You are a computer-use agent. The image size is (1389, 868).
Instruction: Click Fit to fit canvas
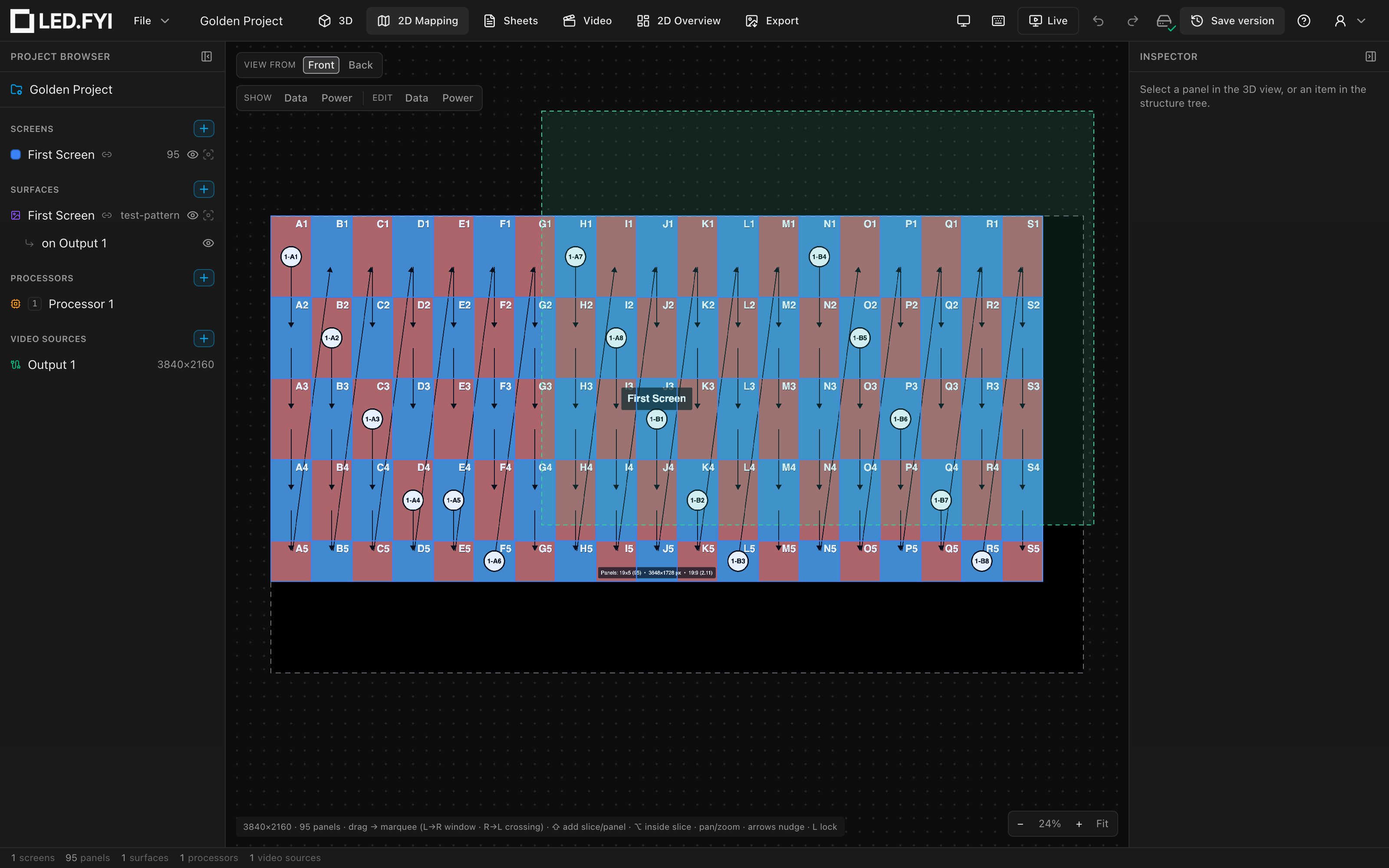1102,824
